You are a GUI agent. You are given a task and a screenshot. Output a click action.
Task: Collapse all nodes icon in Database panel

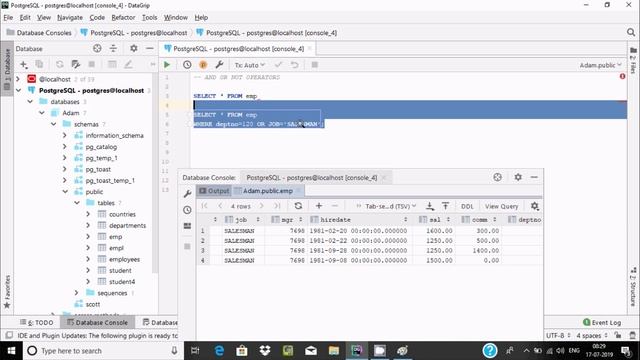[x=113, y=48]
